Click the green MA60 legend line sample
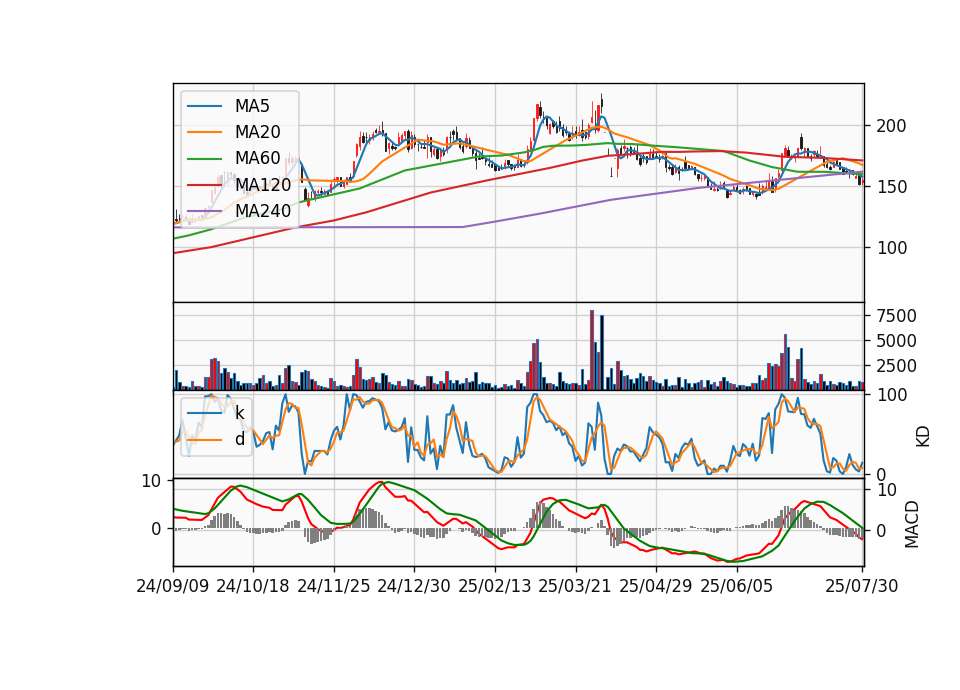960x690 pixels. (x=204, y=159)
